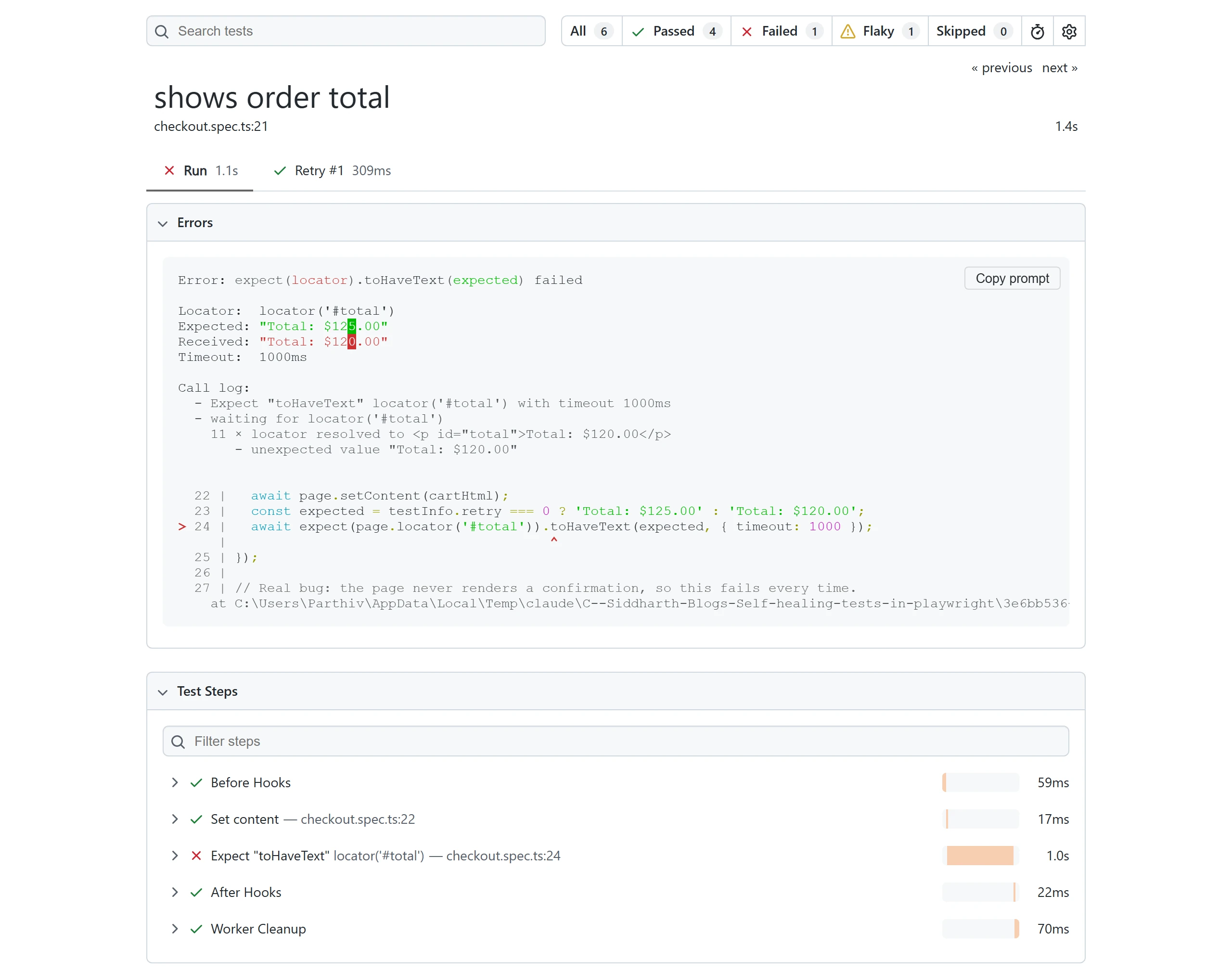Click the 'shows order total' title
The height and width of the screenshot is (972, 1232).
pos(271,97)
